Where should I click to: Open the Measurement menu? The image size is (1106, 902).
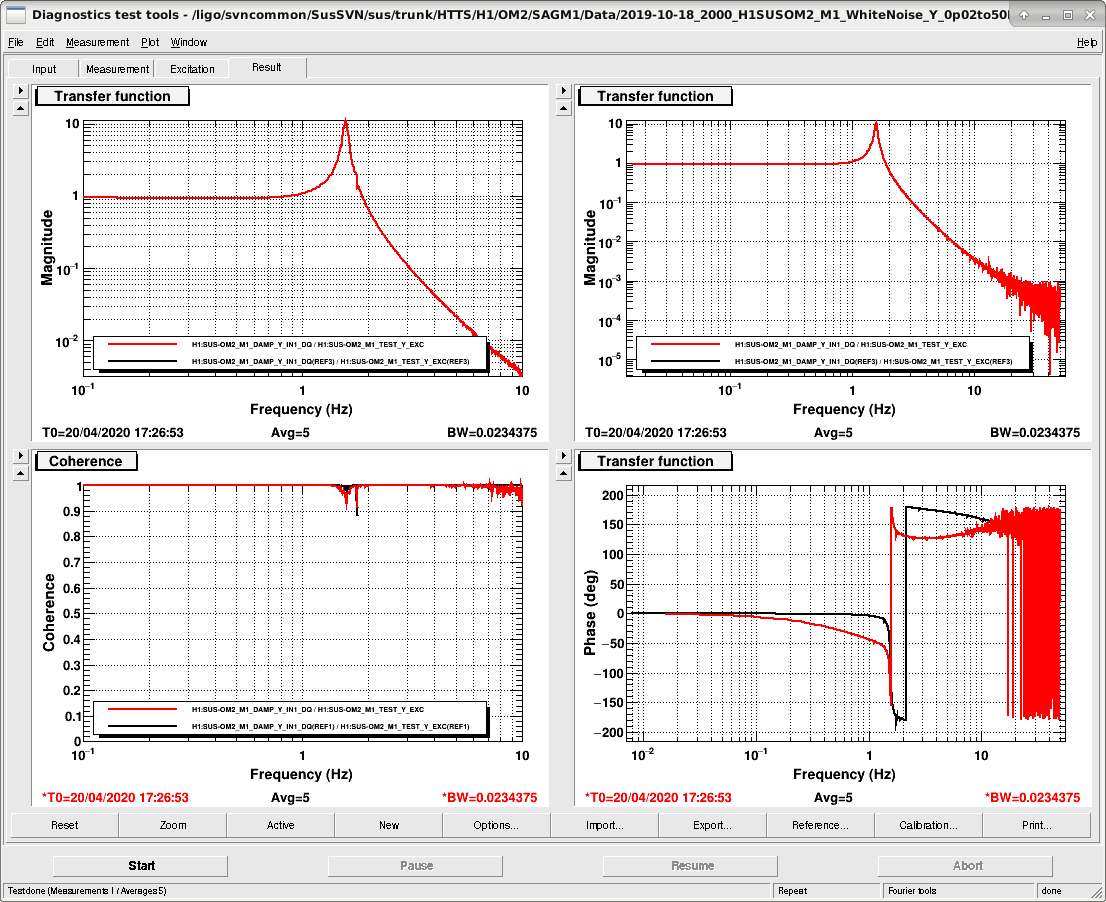tap(97, 42)
